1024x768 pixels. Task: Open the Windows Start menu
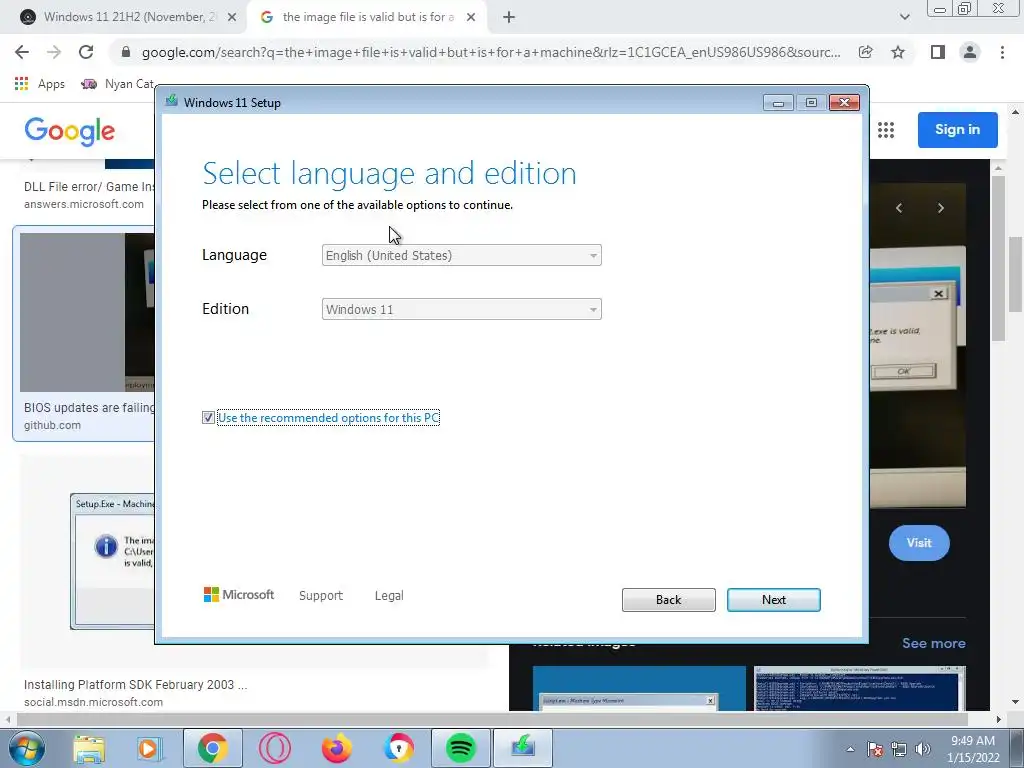click(26, 748)
